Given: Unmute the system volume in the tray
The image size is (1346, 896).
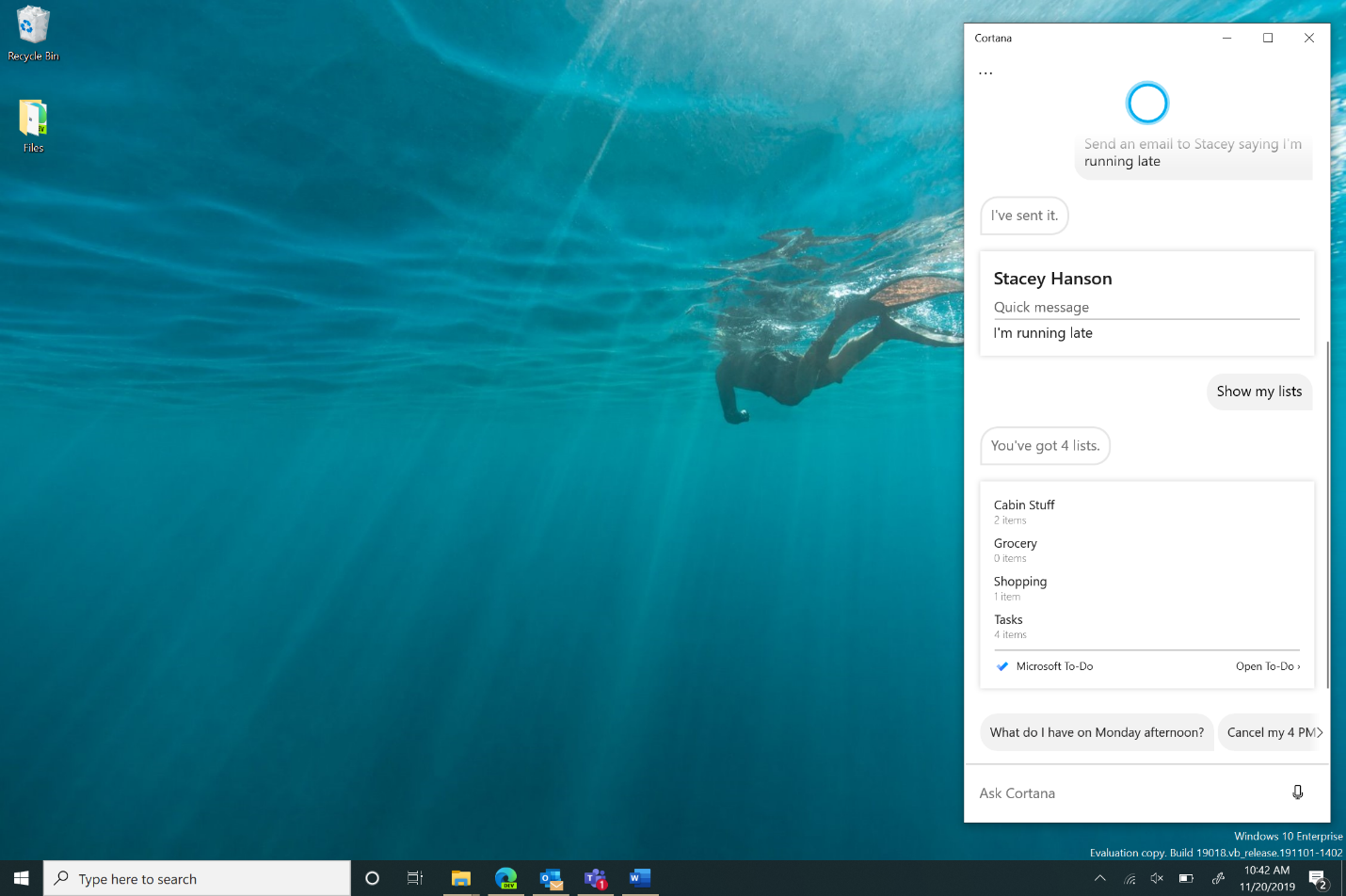Looking at the screenshot, I should pos(1157,878).
